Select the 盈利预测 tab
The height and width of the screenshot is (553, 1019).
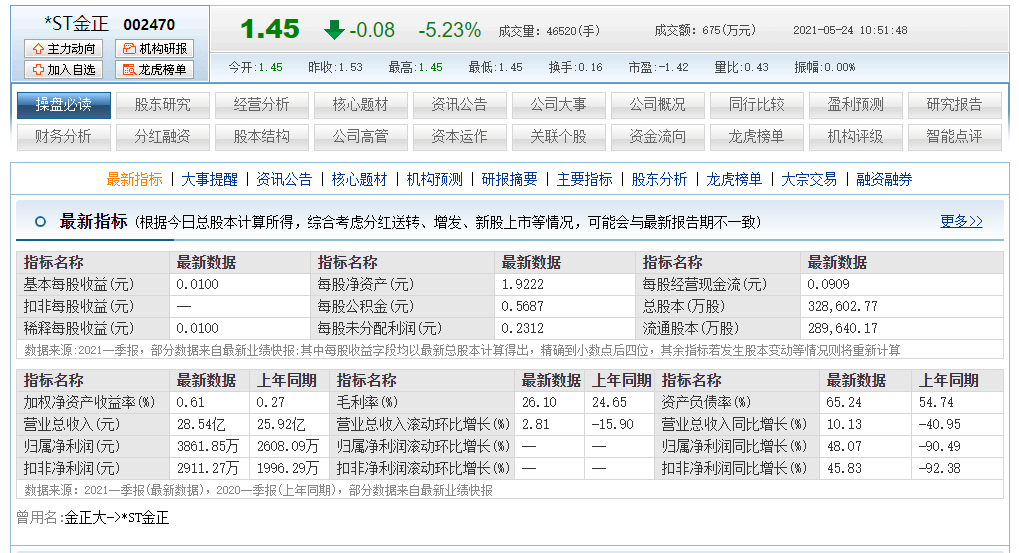(856, 105)
